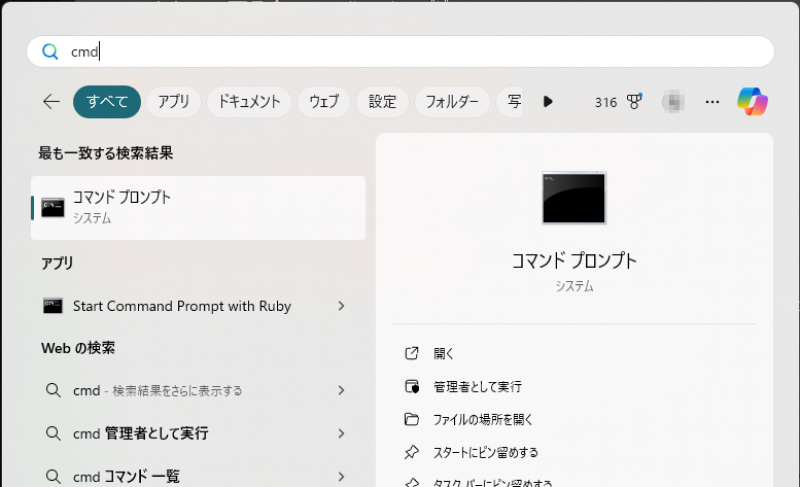800x487 pixels.
Task: Click the 316 rewards points count
Action: point(606,102)
